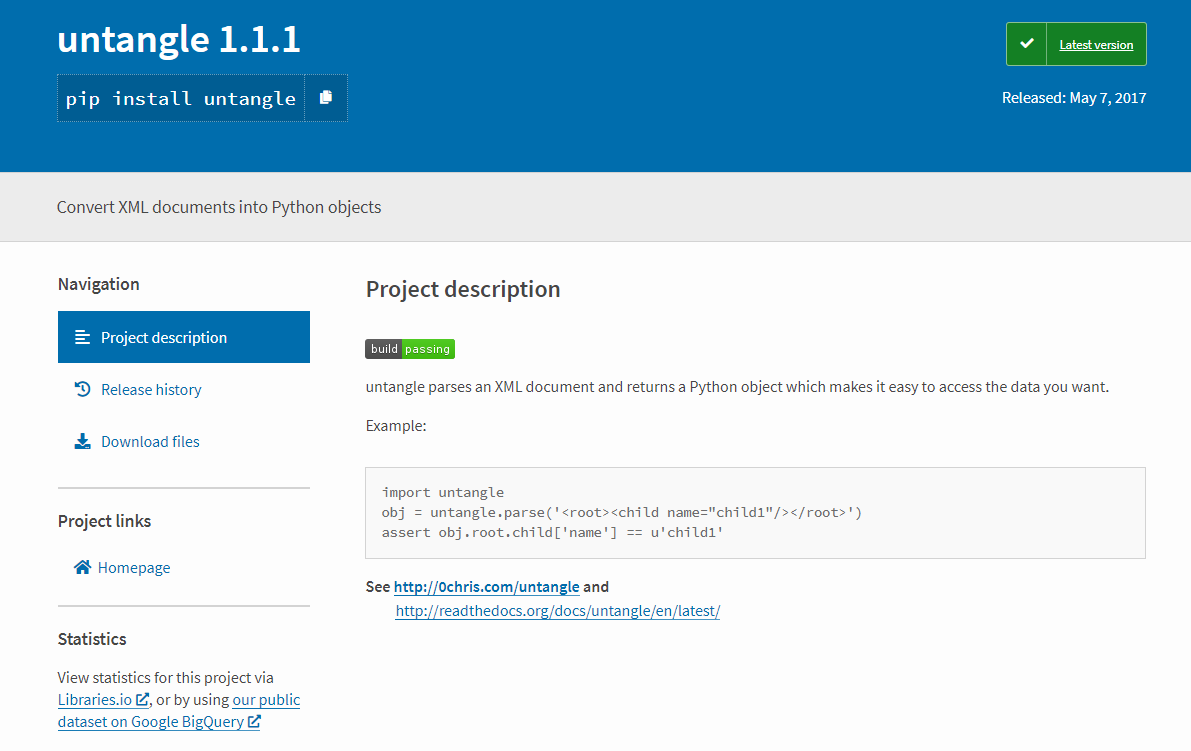Image resolution: width=1191 pixels, height=751 pixels.
Task: Click the Example: label above the code block
Action: coord(396,426)
